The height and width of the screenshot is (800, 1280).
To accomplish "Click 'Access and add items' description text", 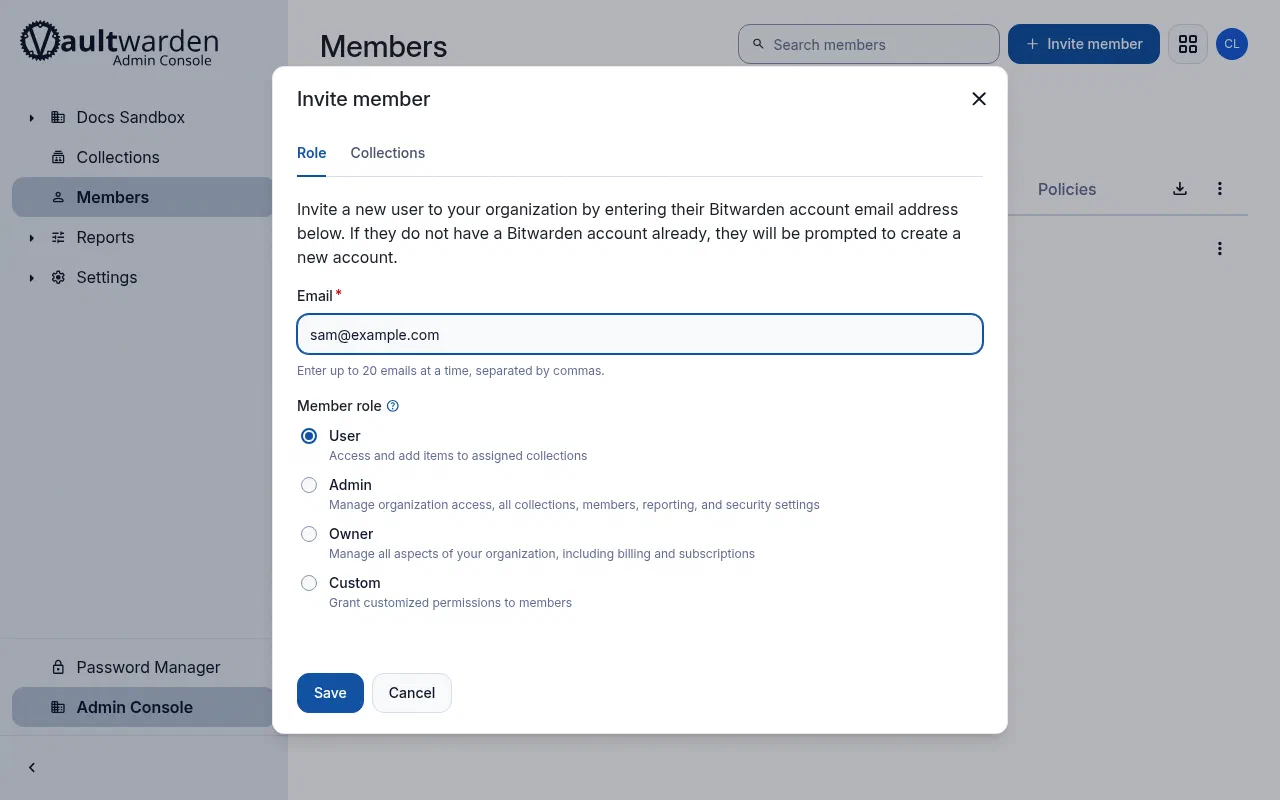I will (458, 456).
